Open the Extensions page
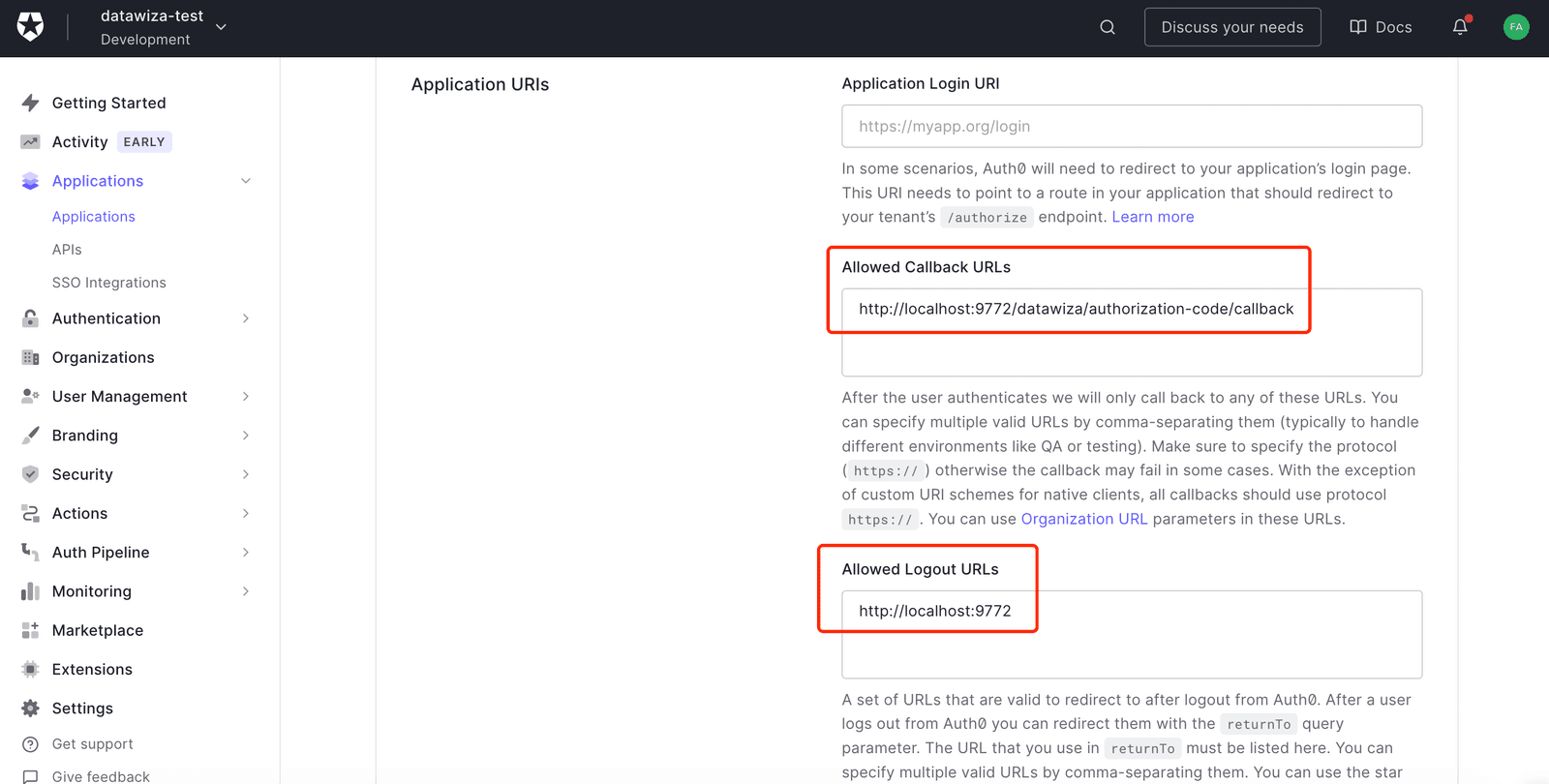This screenshot has width=1549, height=784. tap(92, 669)
